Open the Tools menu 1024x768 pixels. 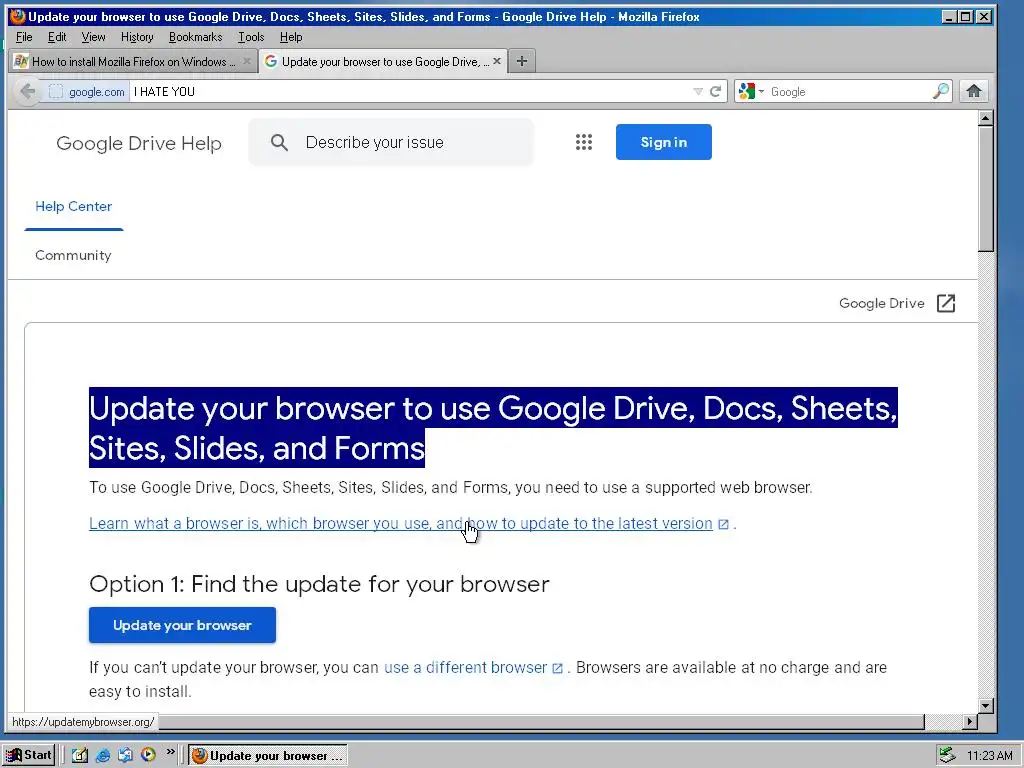251,37
